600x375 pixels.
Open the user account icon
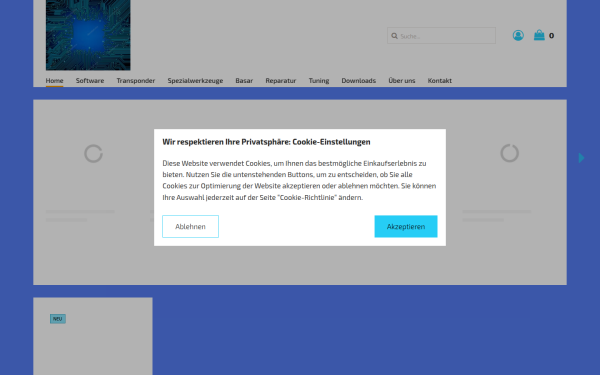[518, 36]
